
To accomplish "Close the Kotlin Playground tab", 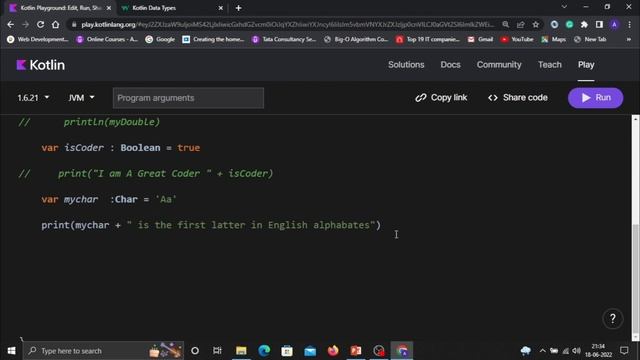I will point(109,8).
